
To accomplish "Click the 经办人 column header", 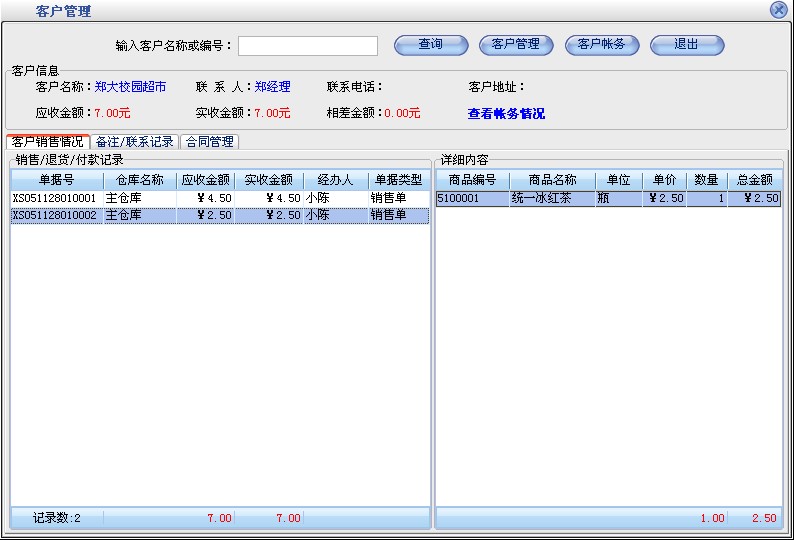I will click(335, 180).
